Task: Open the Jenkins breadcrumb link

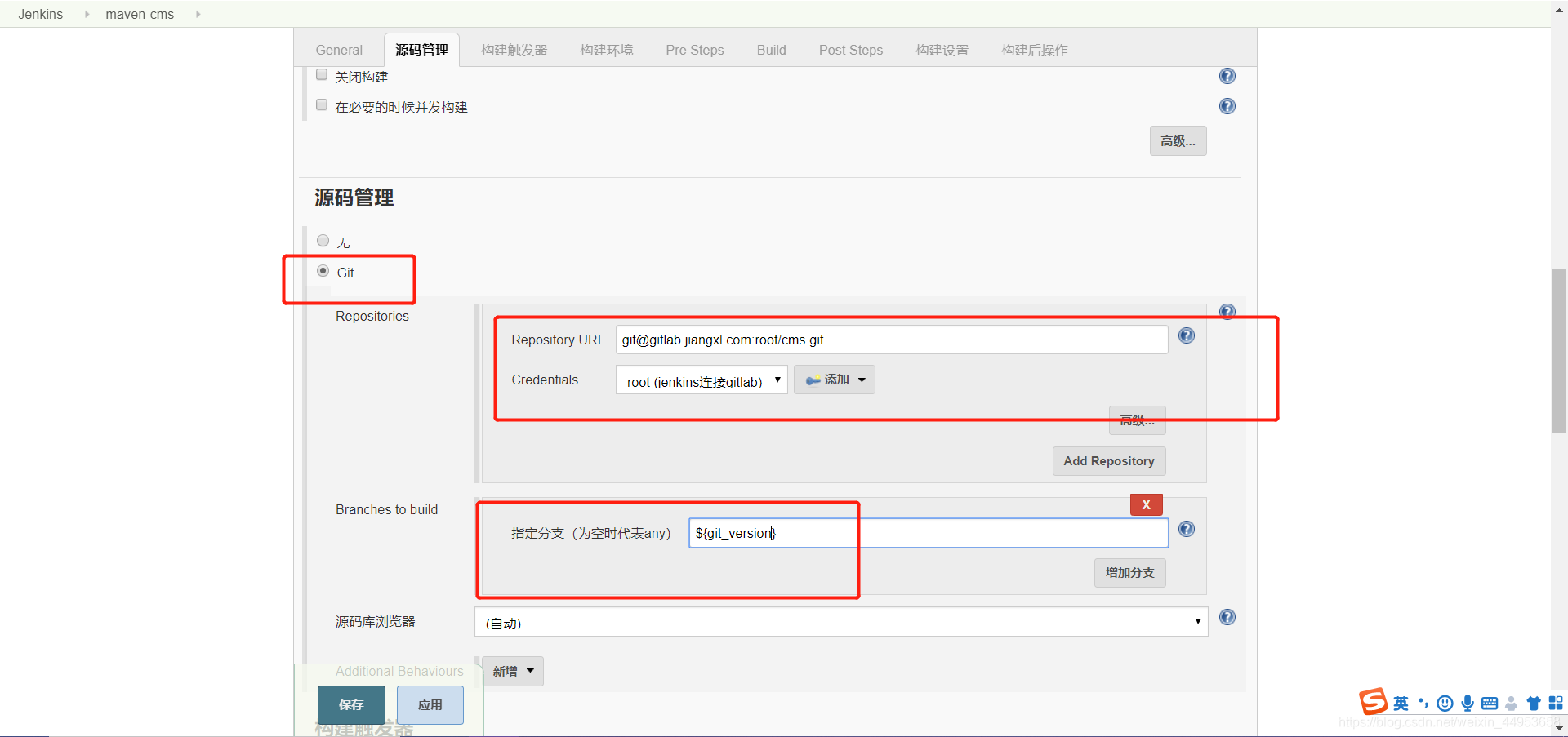Action: point(41,14)
